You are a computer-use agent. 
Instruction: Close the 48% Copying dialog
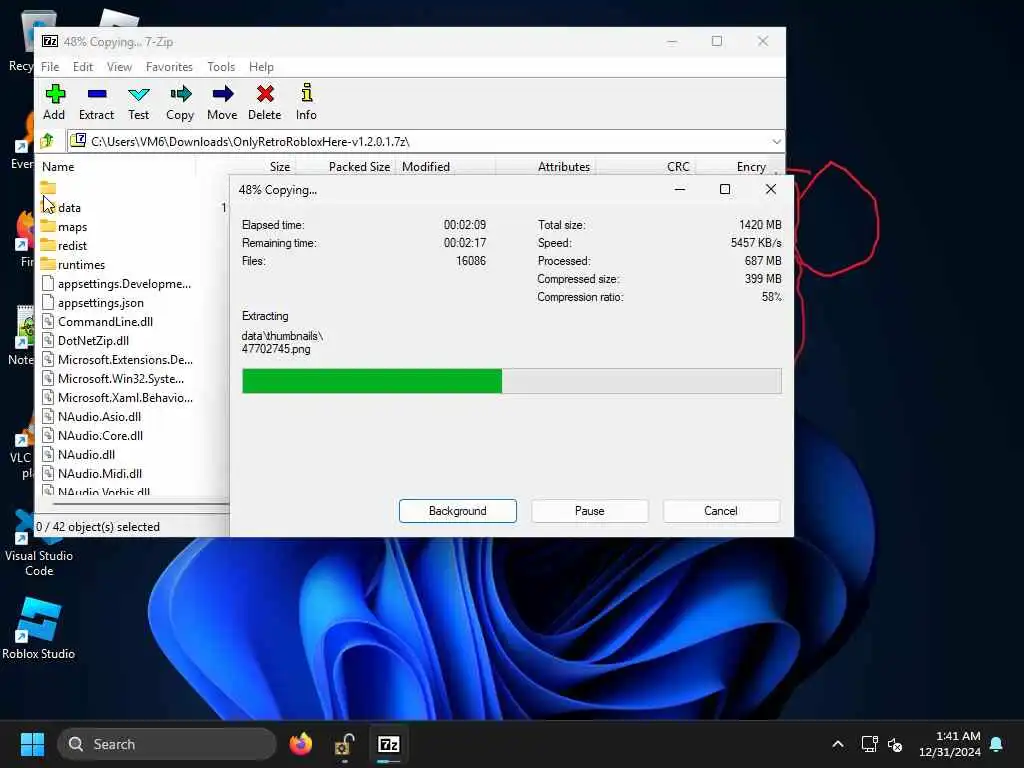(x=771, y=189)
